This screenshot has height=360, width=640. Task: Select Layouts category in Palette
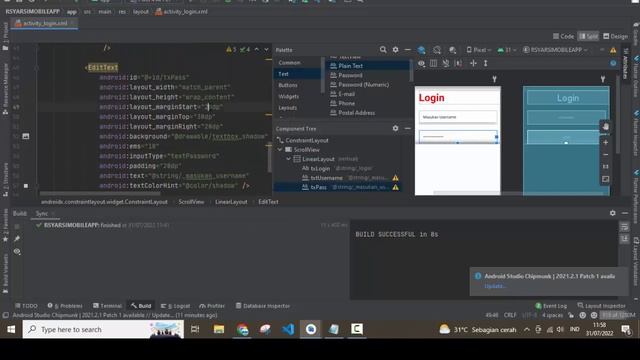pos(287,108)
